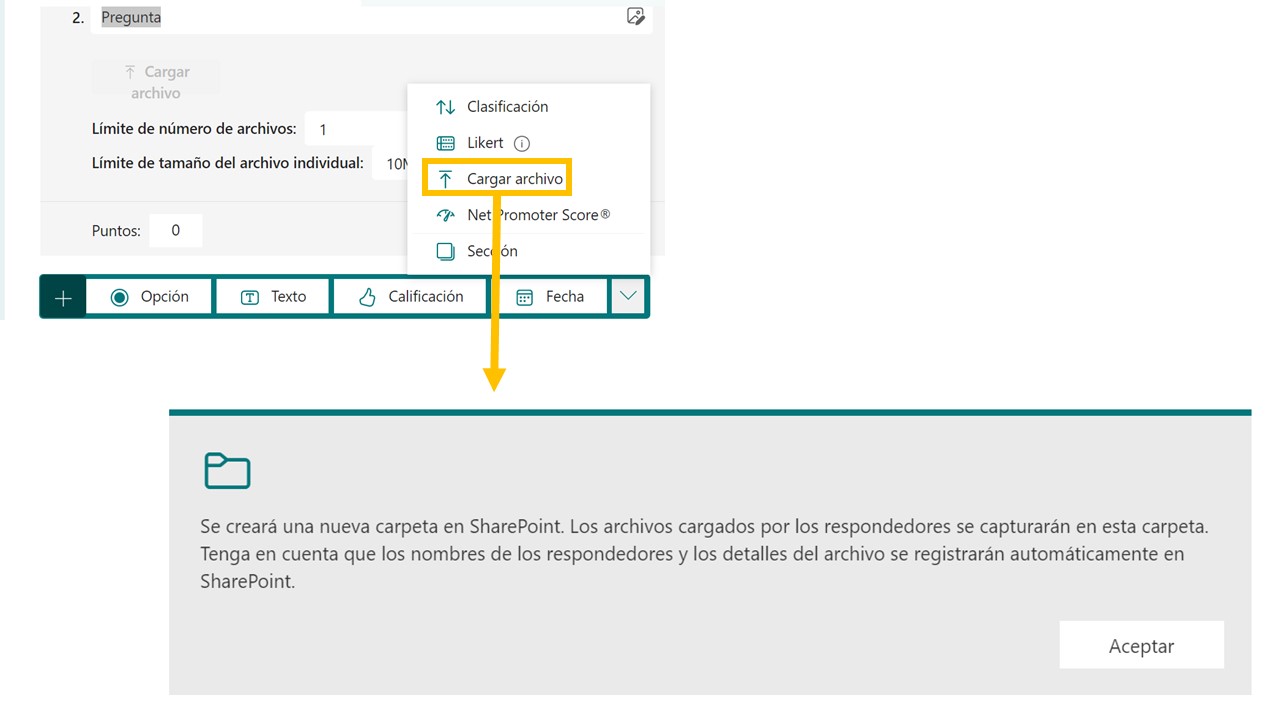
Task: Add a Texto question
Action: (x=272, y=297)
